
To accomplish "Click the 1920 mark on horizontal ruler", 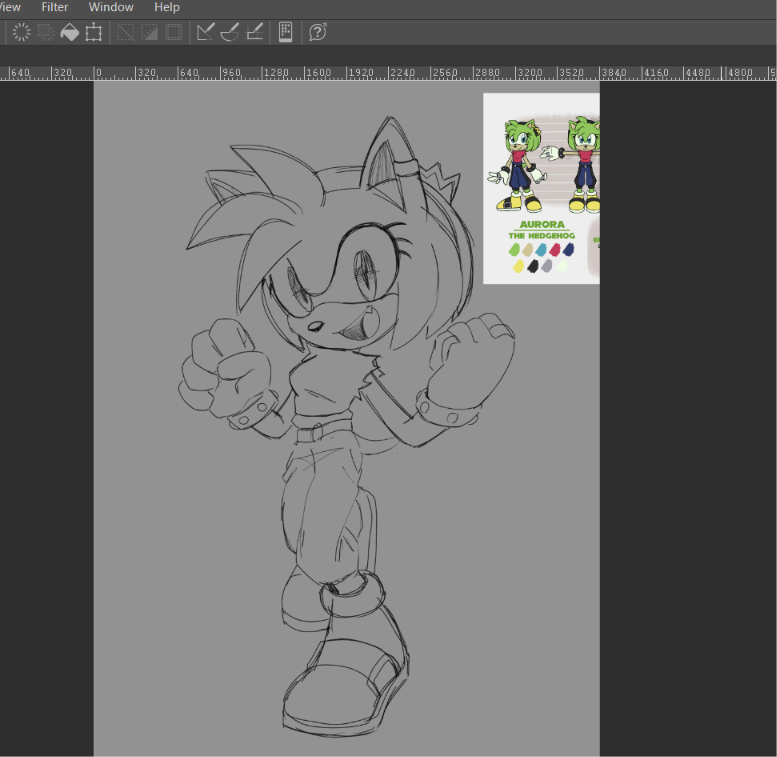I will pyautogui.click(x=361, y=73).
